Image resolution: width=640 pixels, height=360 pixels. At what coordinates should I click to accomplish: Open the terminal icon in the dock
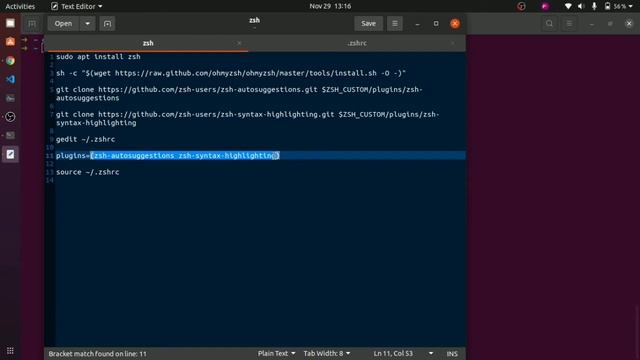(x=10, y=136)
